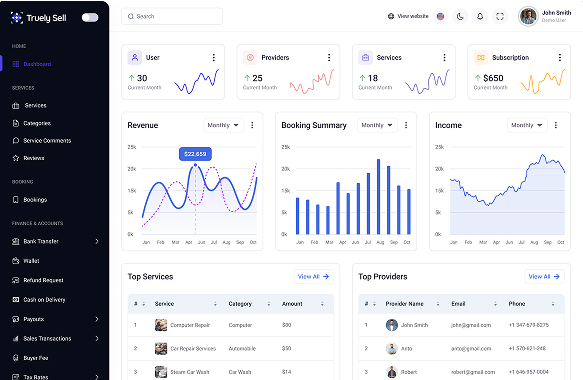Open Services in the sidebar

point(35,106)
